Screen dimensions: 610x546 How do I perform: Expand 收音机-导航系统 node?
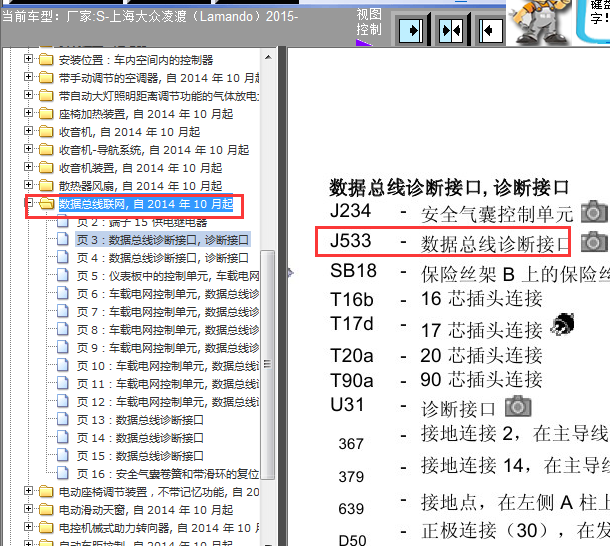28,149
